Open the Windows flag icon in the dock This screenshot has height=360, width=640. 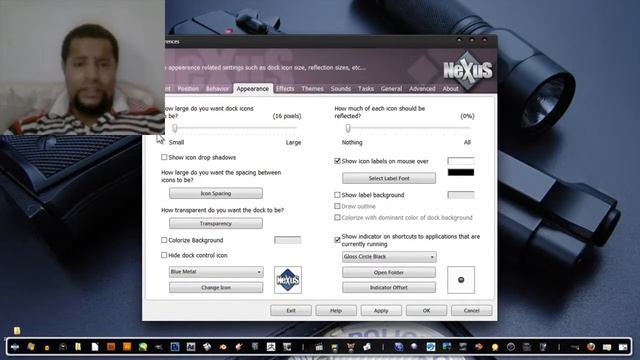[31, 347]
